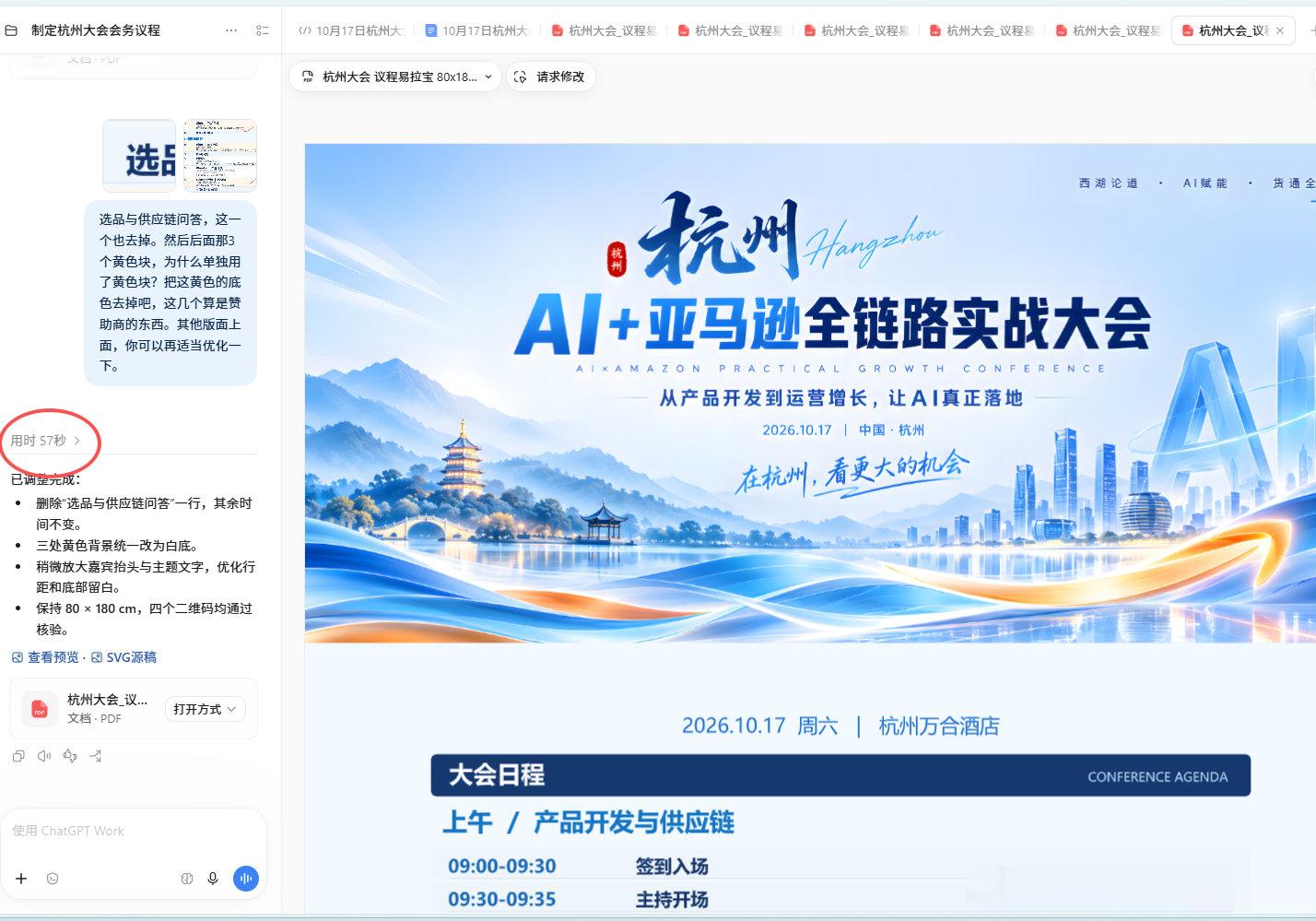Click the user message about 选品与供应链问答
The image size is (1316, 921).
[x=170, y=293]
